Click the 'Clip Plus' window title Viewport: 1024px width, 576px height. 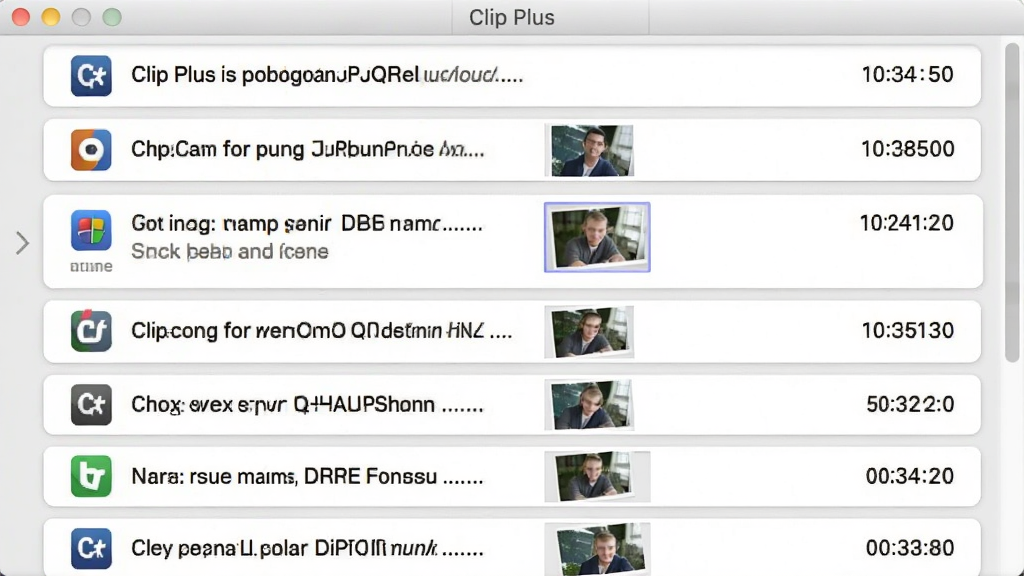point(511,18)
